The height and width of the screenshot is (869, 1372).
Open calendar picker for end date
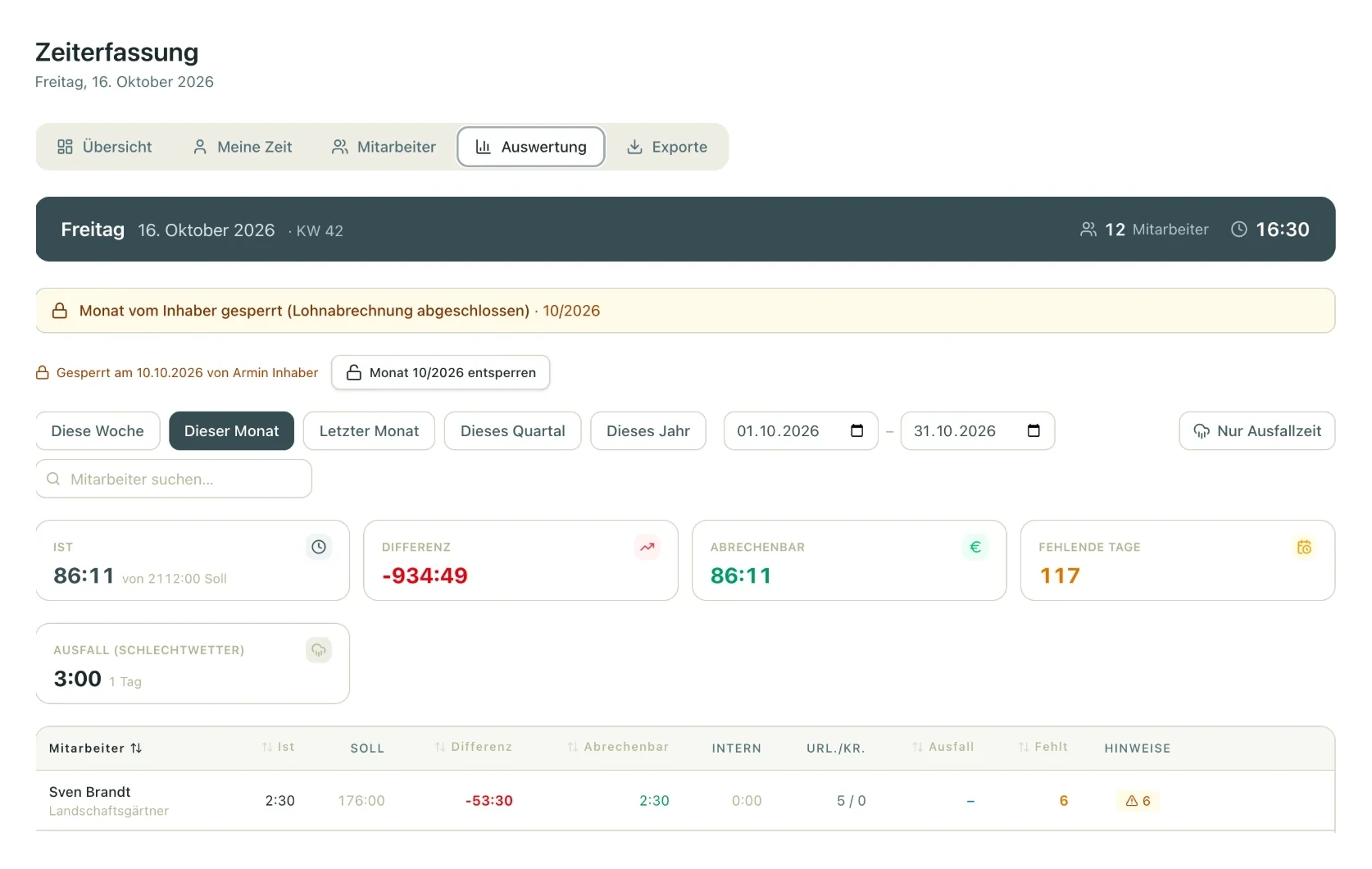1034,431
